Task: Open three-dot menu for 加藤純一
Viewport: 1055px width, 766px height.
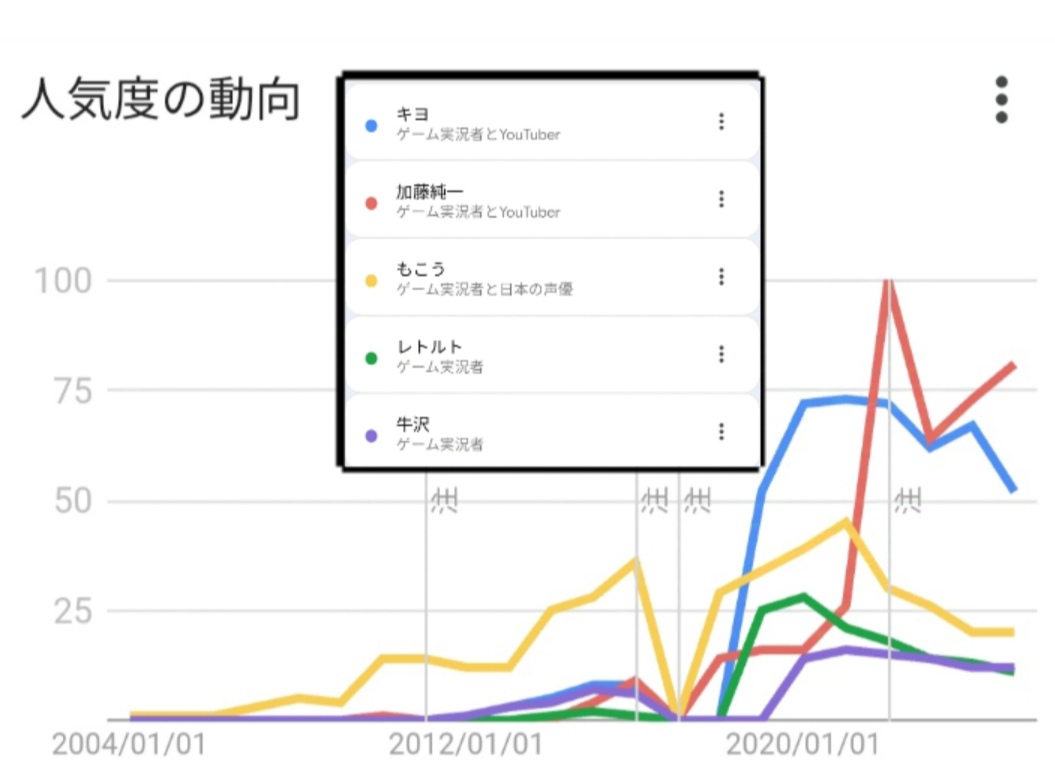Action: pos(721,199)
